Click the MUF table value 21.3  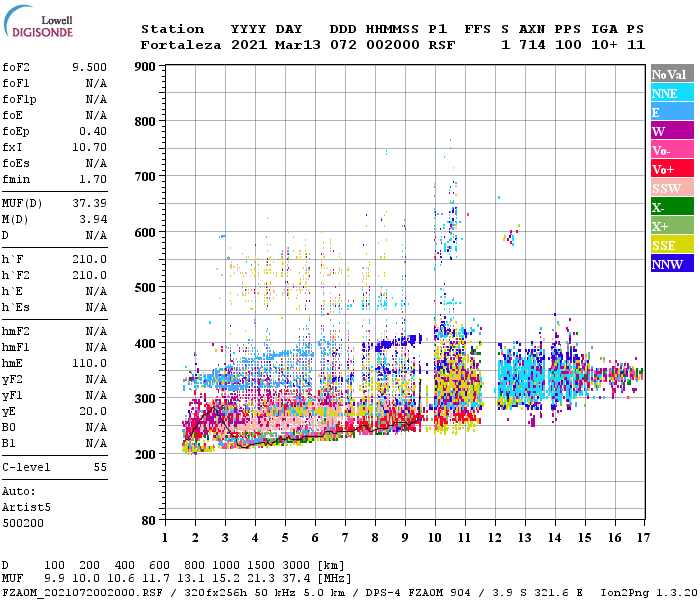tap(260, 578)
